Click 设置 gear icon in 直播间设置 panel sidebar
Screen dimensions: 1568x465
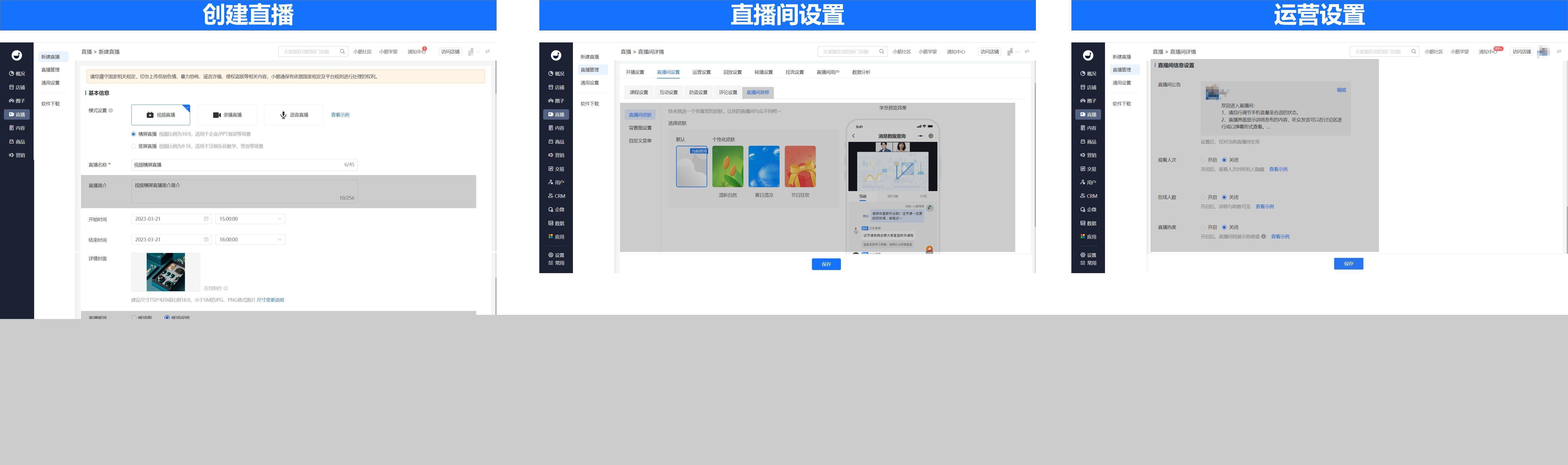coord(551,255)
